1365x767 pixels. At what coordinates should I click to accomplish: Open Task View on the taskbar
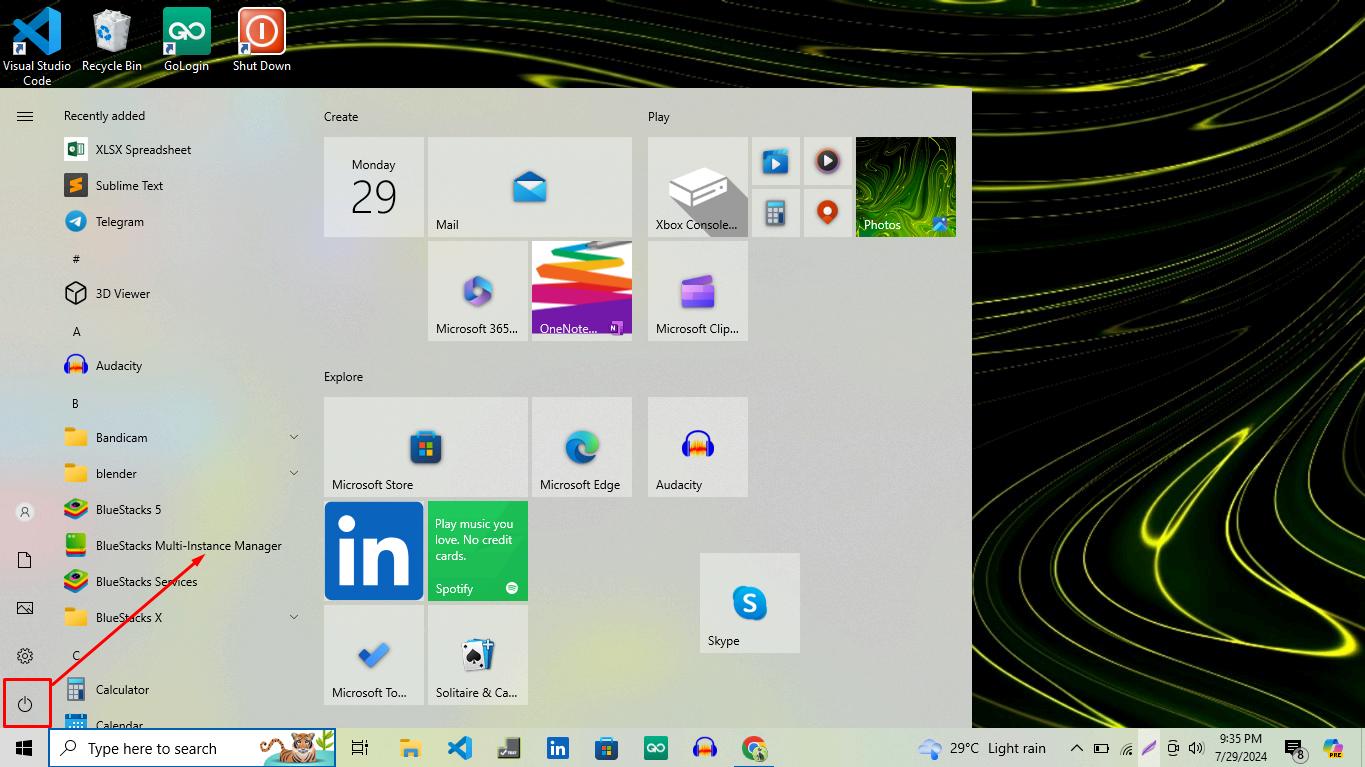click(360, 748)
